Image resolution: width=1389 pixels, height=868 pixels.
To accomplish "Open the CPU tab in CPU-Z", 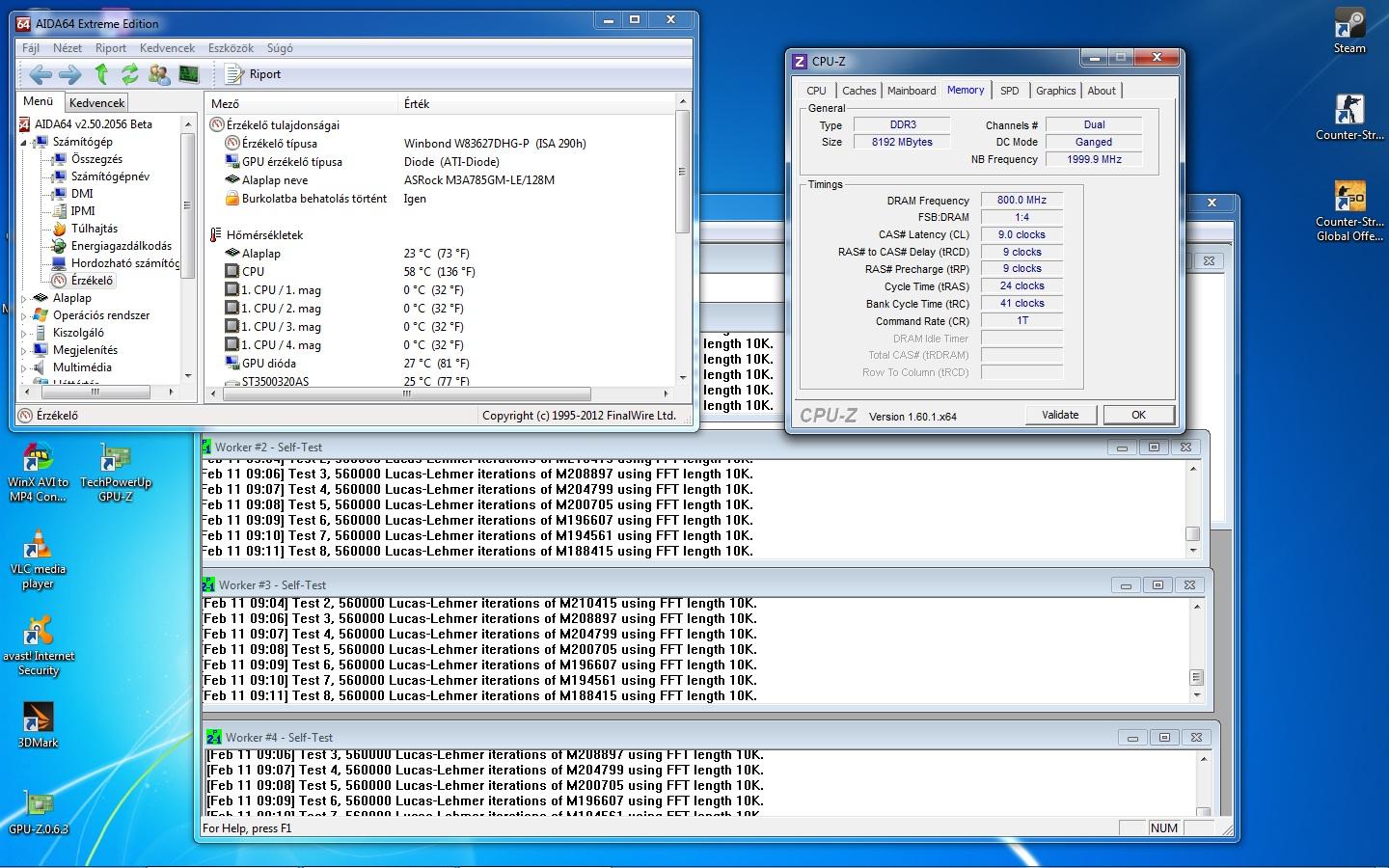I will click(x=816, y=91).
